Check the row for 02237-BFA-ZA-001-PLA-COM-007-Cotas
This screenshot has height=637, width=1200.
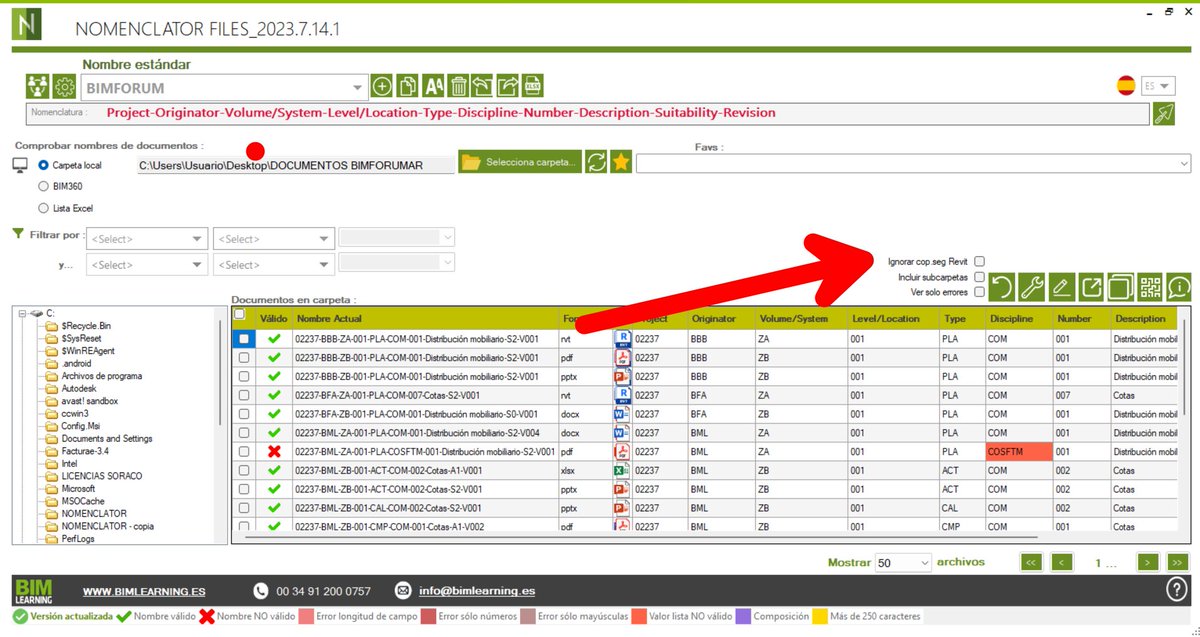(243, 395)
